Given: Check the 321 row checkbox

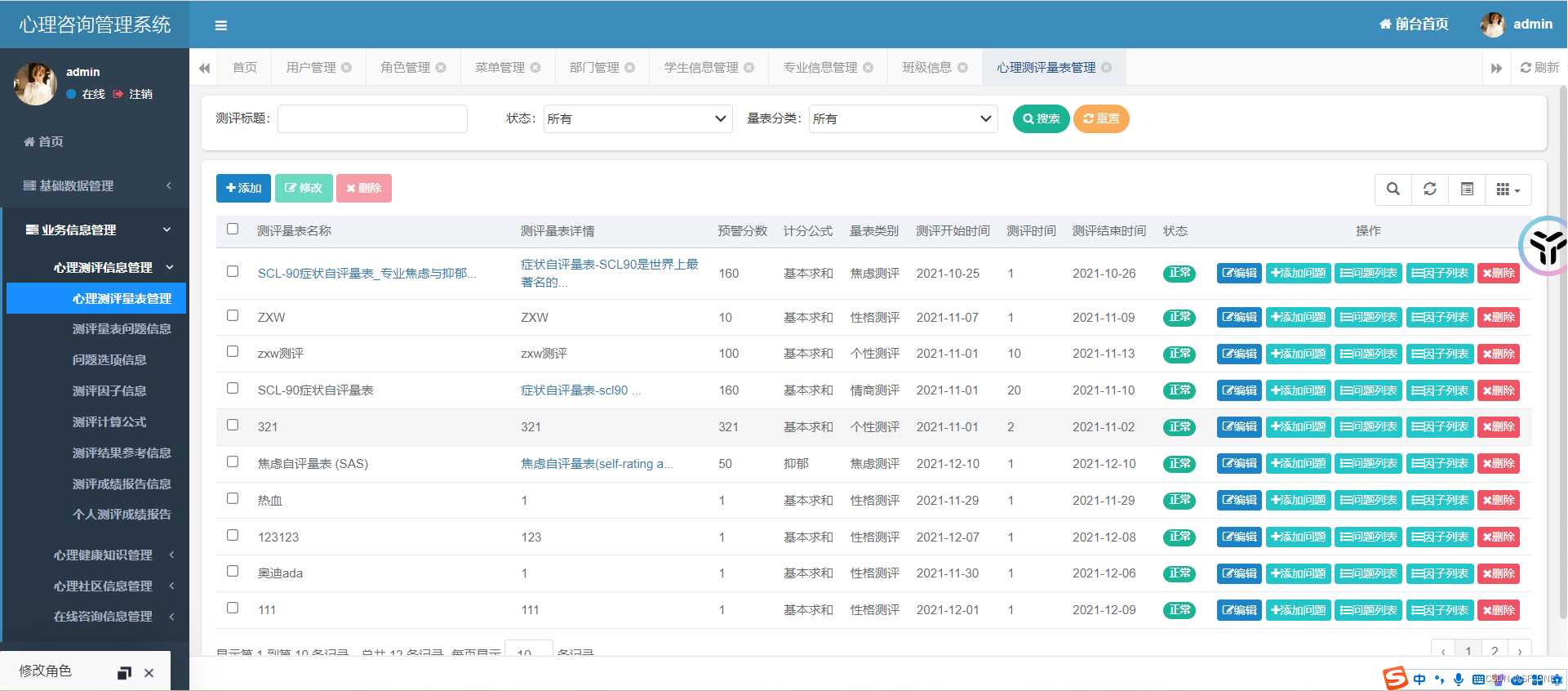Looking at the screenshot, I should tap(233, 425).
